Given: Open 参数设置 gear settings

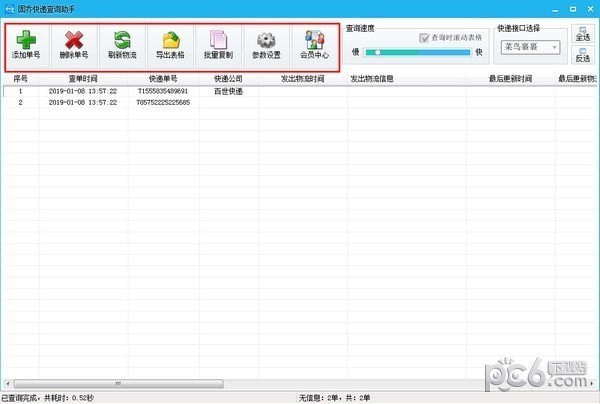Looking at the screenshot, I should tap(267, 46).
